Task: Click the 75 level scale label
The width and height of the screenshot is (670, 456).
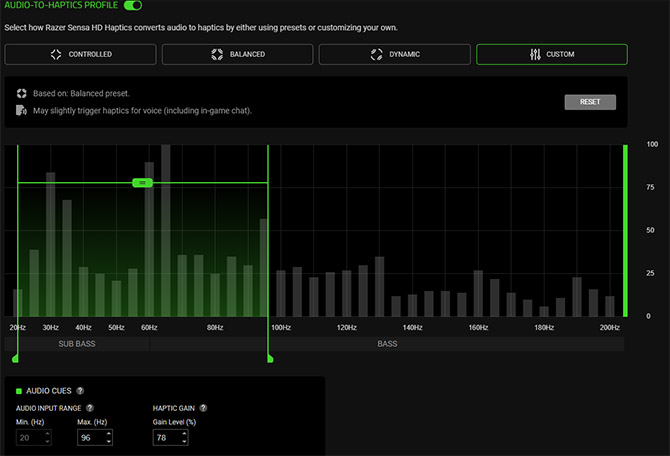Action: pos(650,187)
